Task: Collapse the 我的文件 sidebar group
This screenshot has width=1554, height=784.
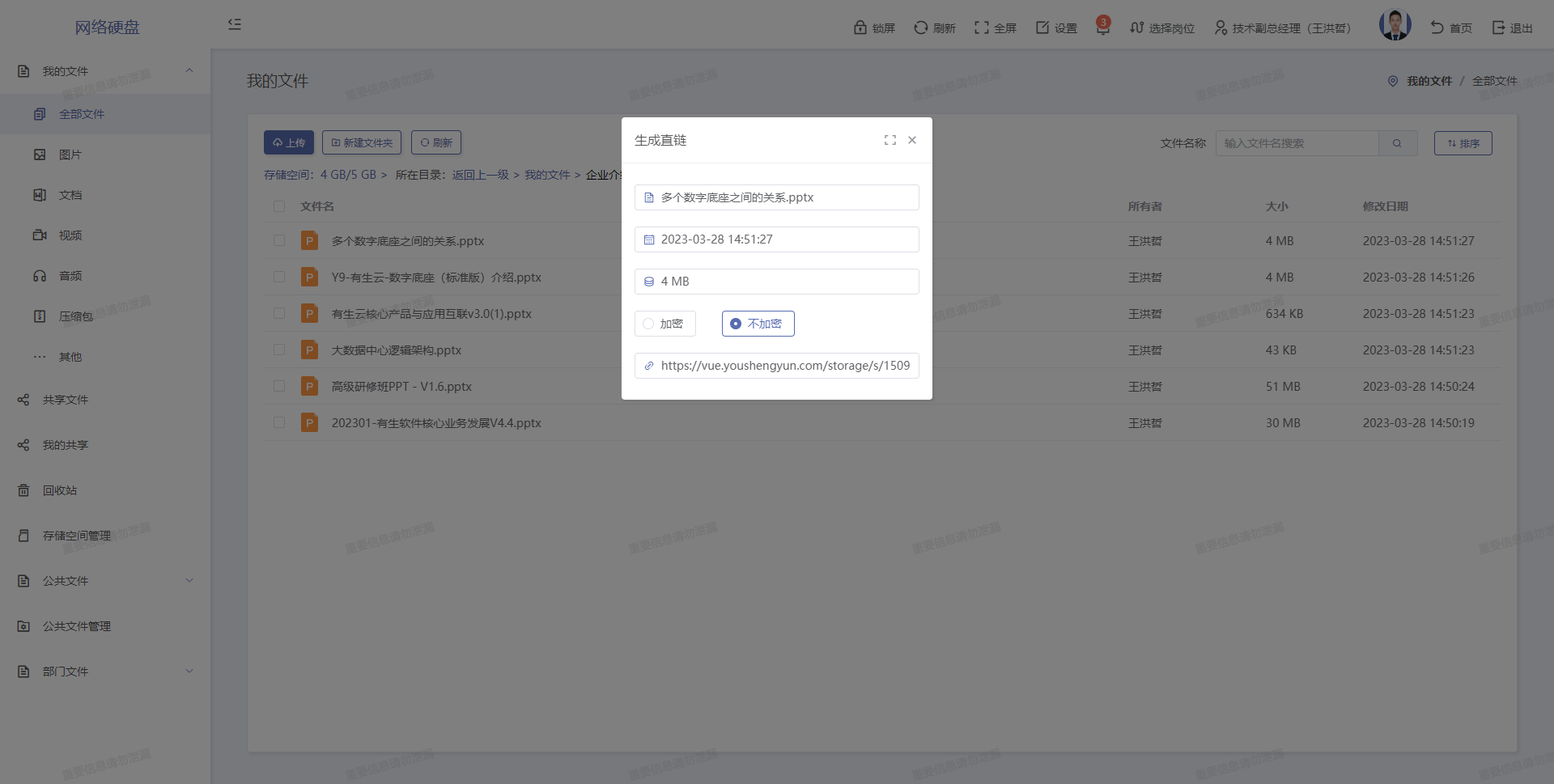Action: click(189, 71)
